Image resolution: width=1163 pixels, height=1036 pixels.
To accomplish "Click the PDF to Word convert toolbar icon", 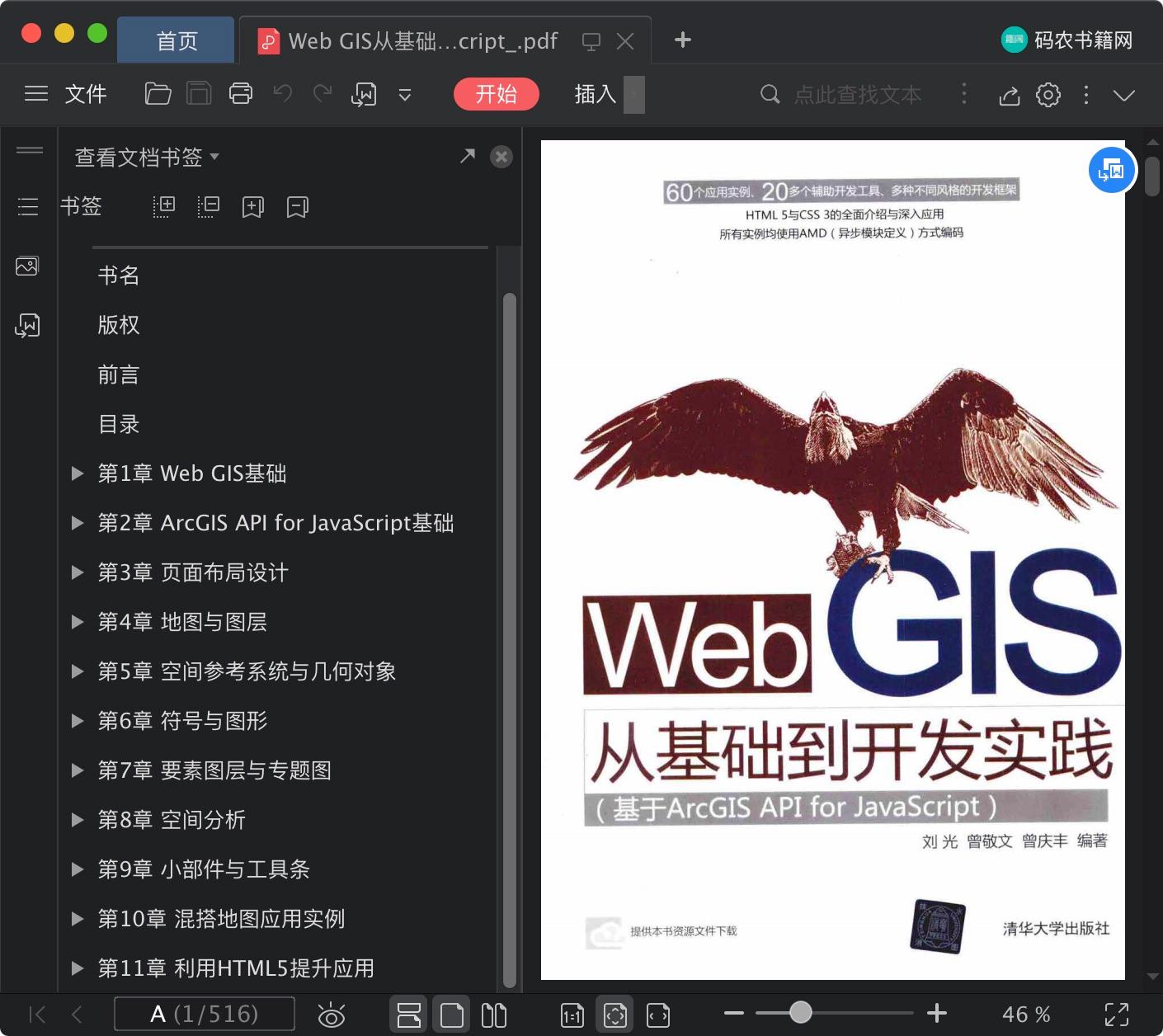I will click(x=364, y=95).
